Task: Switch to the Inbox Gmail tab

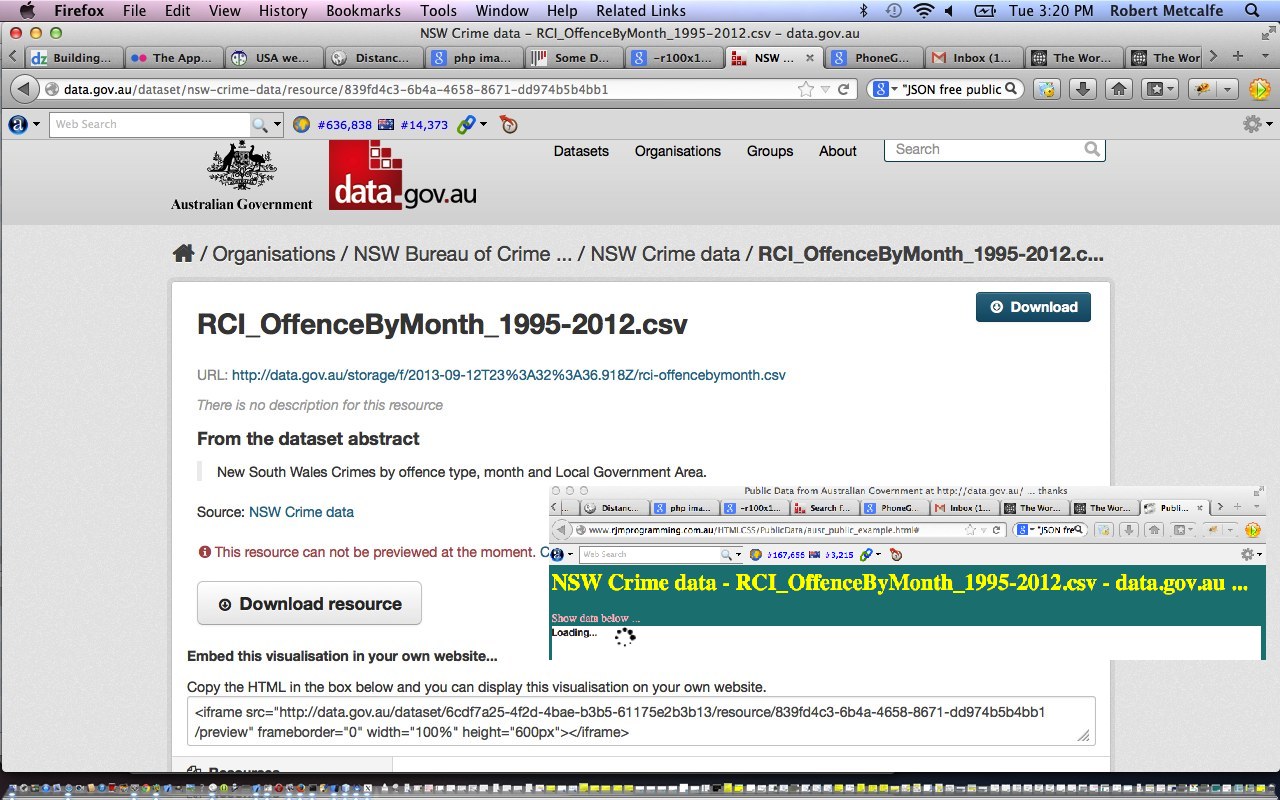Action: tap(974, 57)
